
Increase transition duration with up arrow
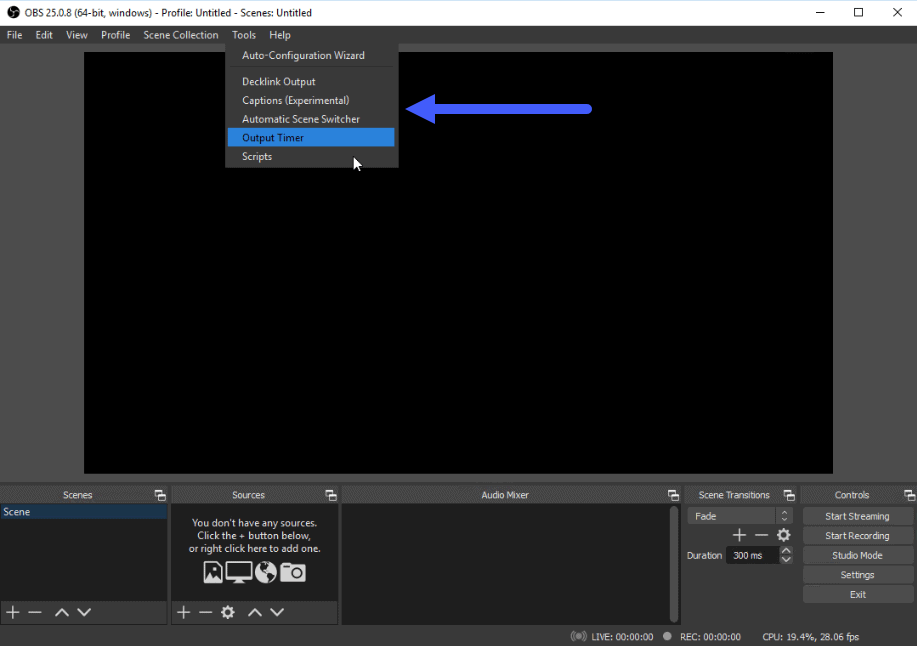tap(787, 551)
